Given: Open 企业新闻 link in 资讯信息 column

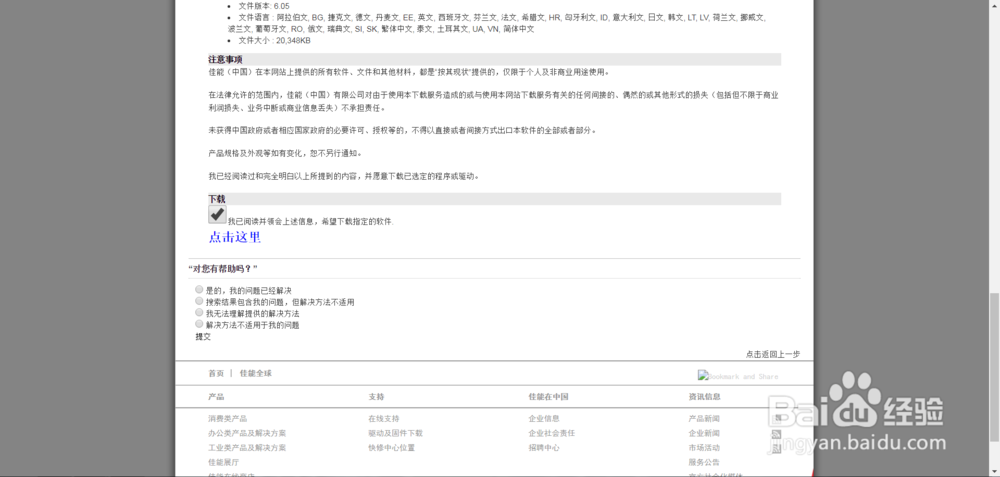Looking at the screenshot, I should click(x=704, y=433).
